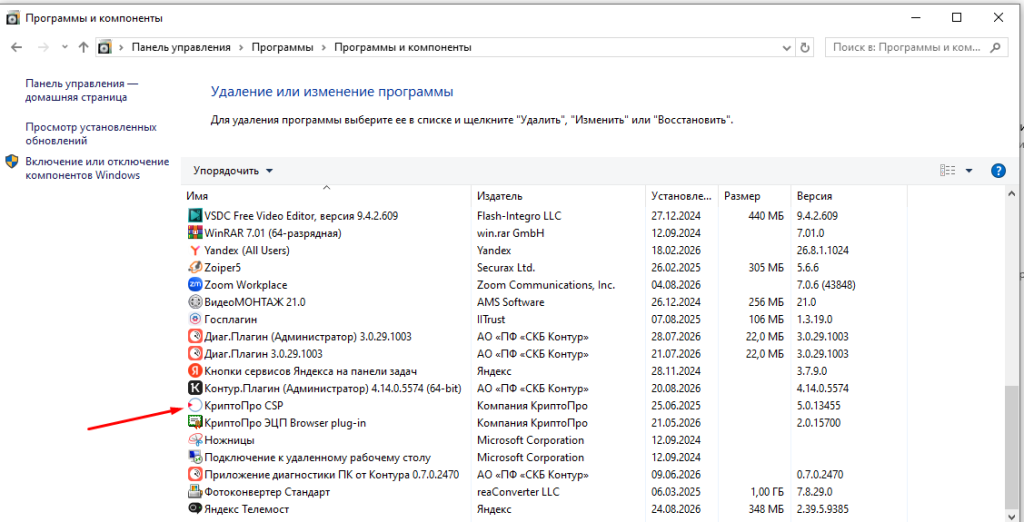Click the publisher Zoom Communications, Inc.
This screenshot has width=1024, height=522.
pos(546,285)
